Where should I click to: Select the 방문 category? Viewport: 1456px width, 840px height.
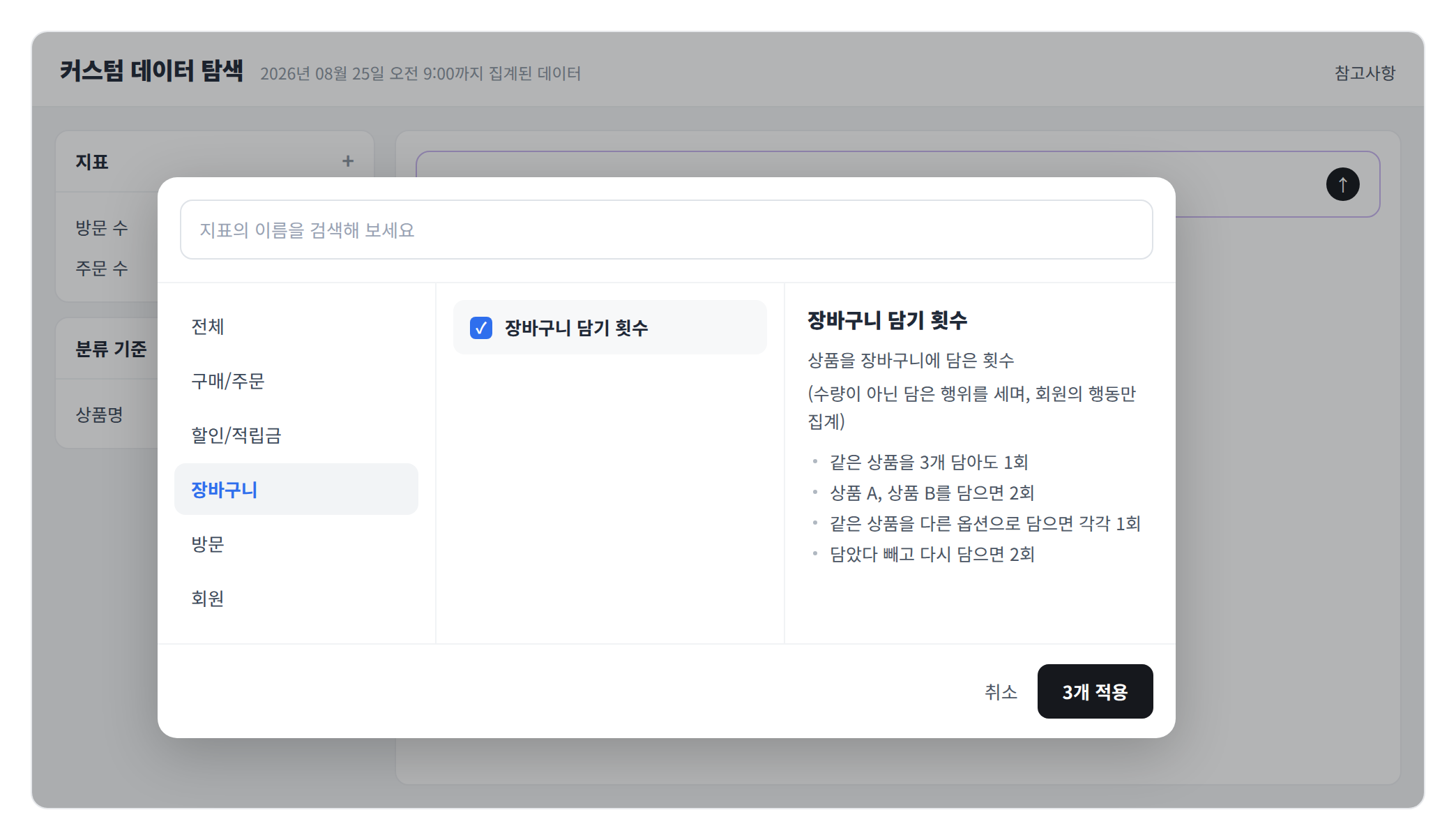(x=296, y=543)
